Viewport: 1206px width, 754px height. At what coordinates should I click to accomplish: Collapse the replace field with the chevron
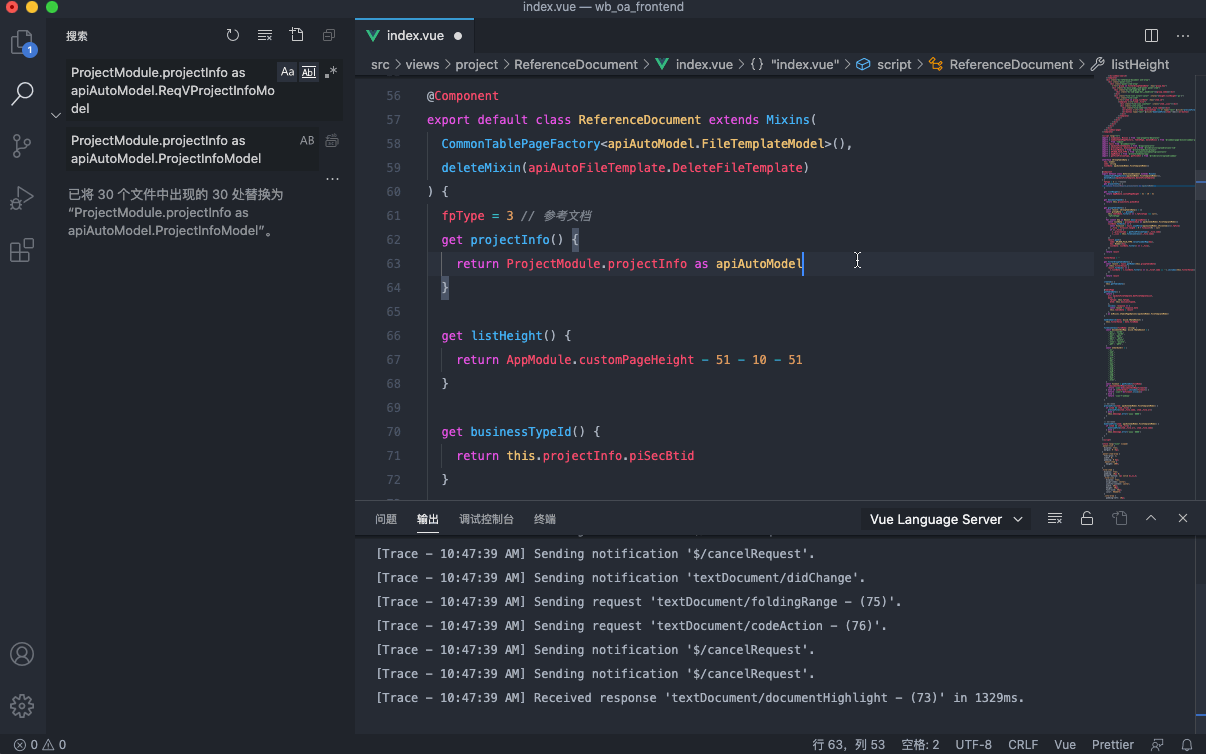click(x=56, y=115)
